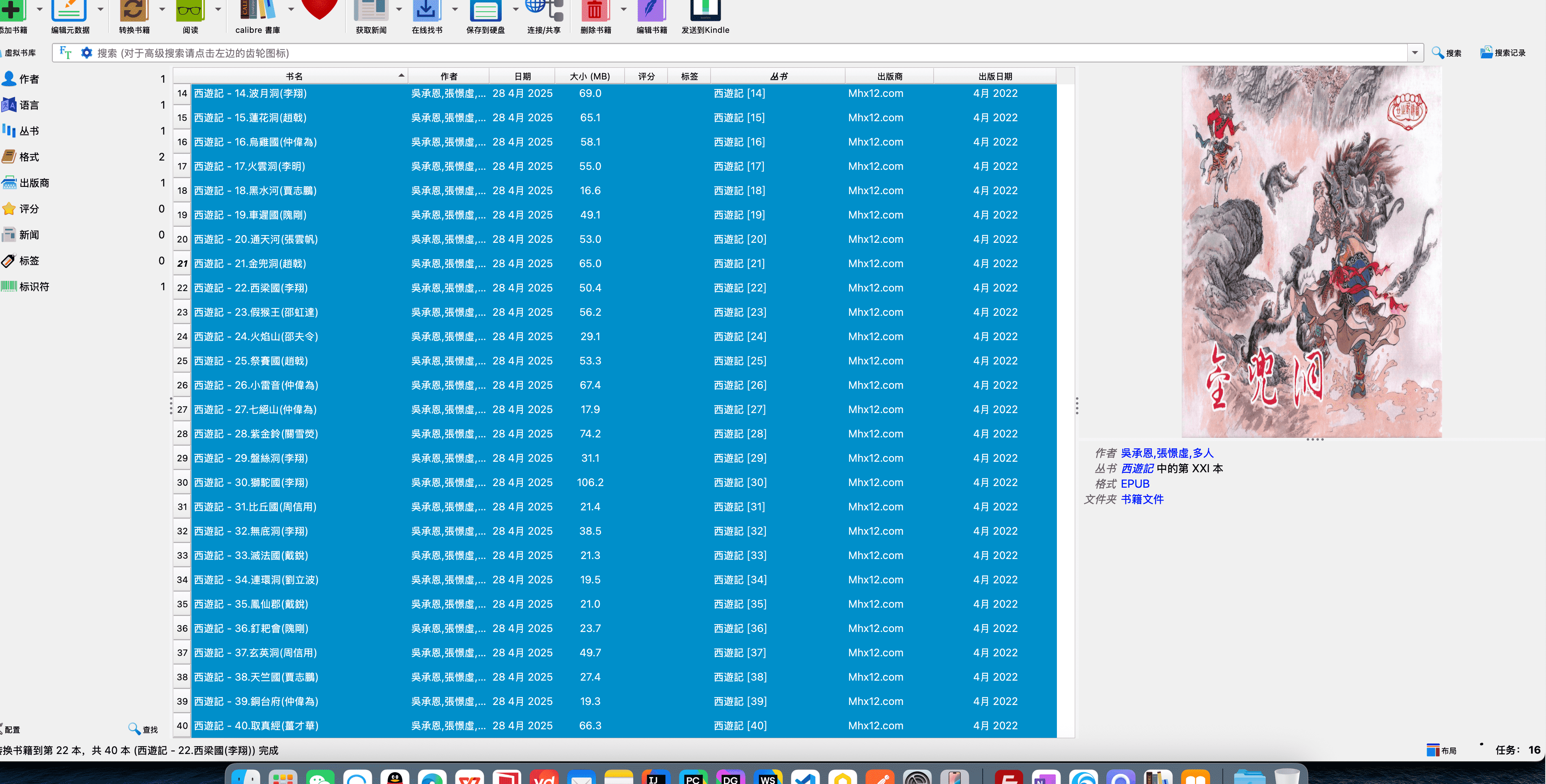Click the Search button

(x=1447, y=53)
